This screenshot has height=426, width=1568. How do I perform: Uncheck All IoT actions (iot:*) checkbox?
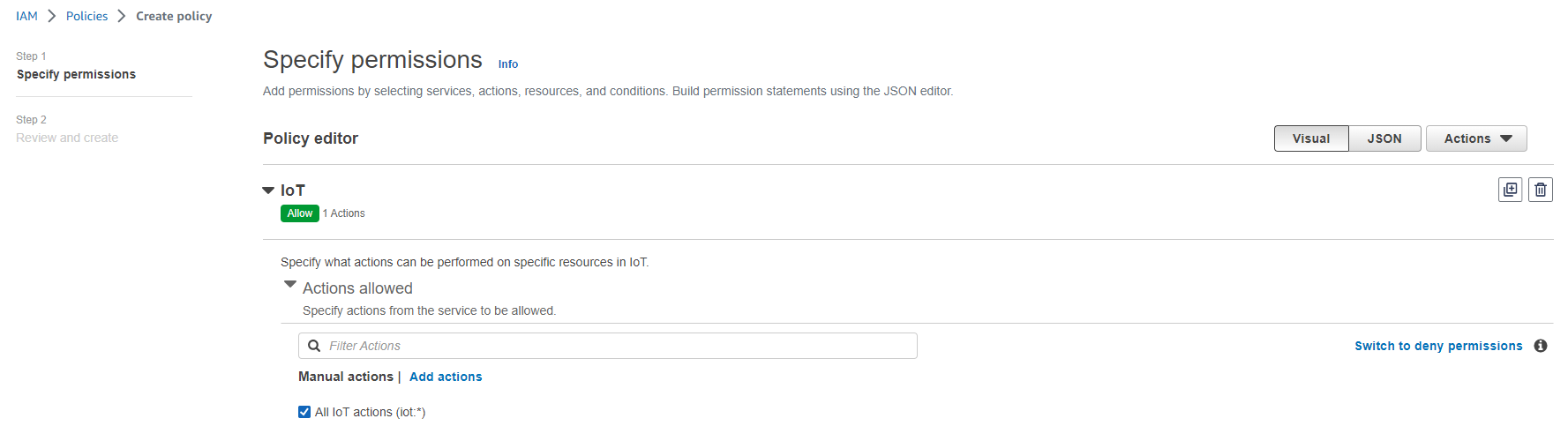click(304, 412)
